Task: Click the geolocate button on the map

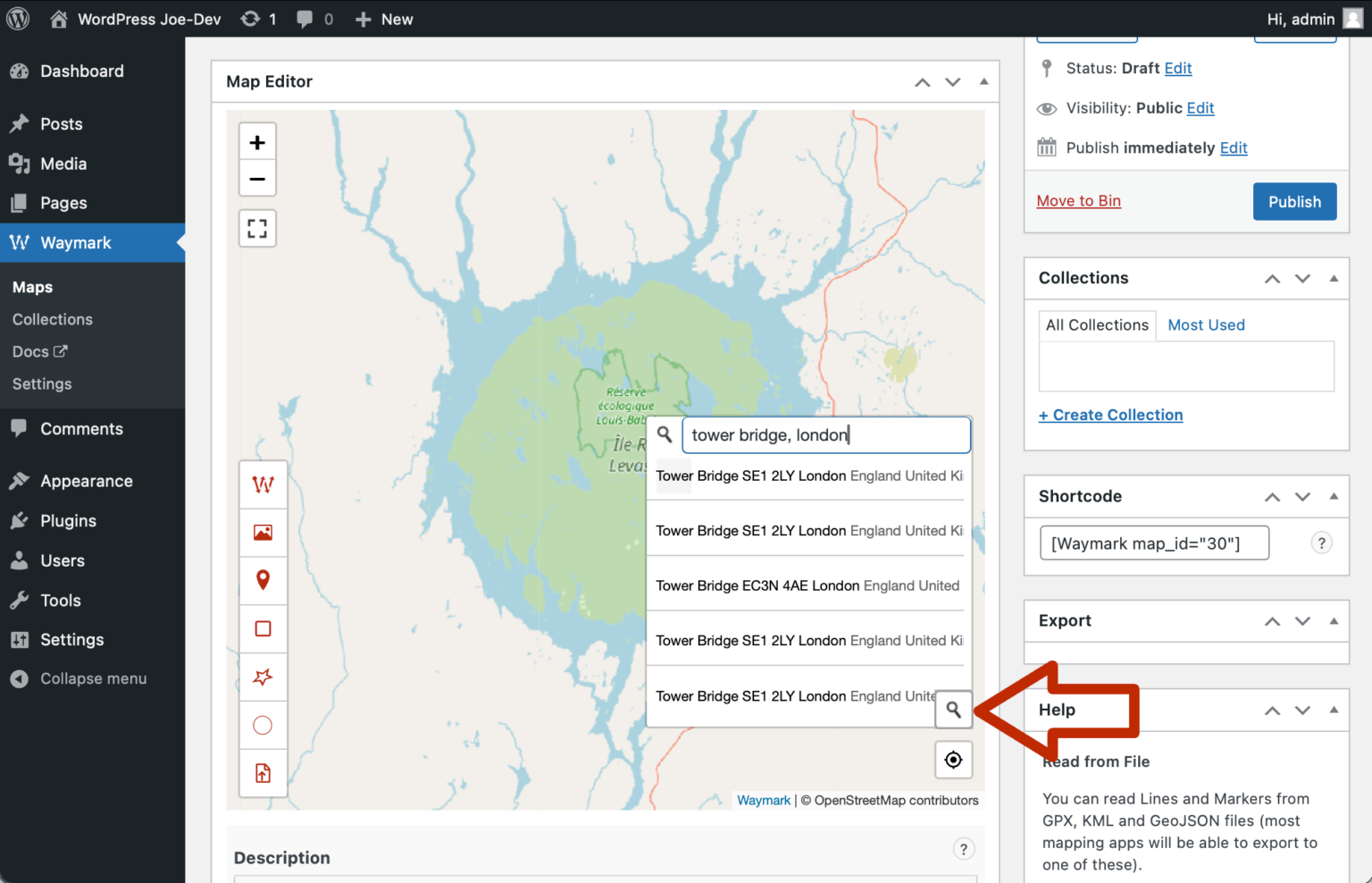Action: tap(953, 760)
